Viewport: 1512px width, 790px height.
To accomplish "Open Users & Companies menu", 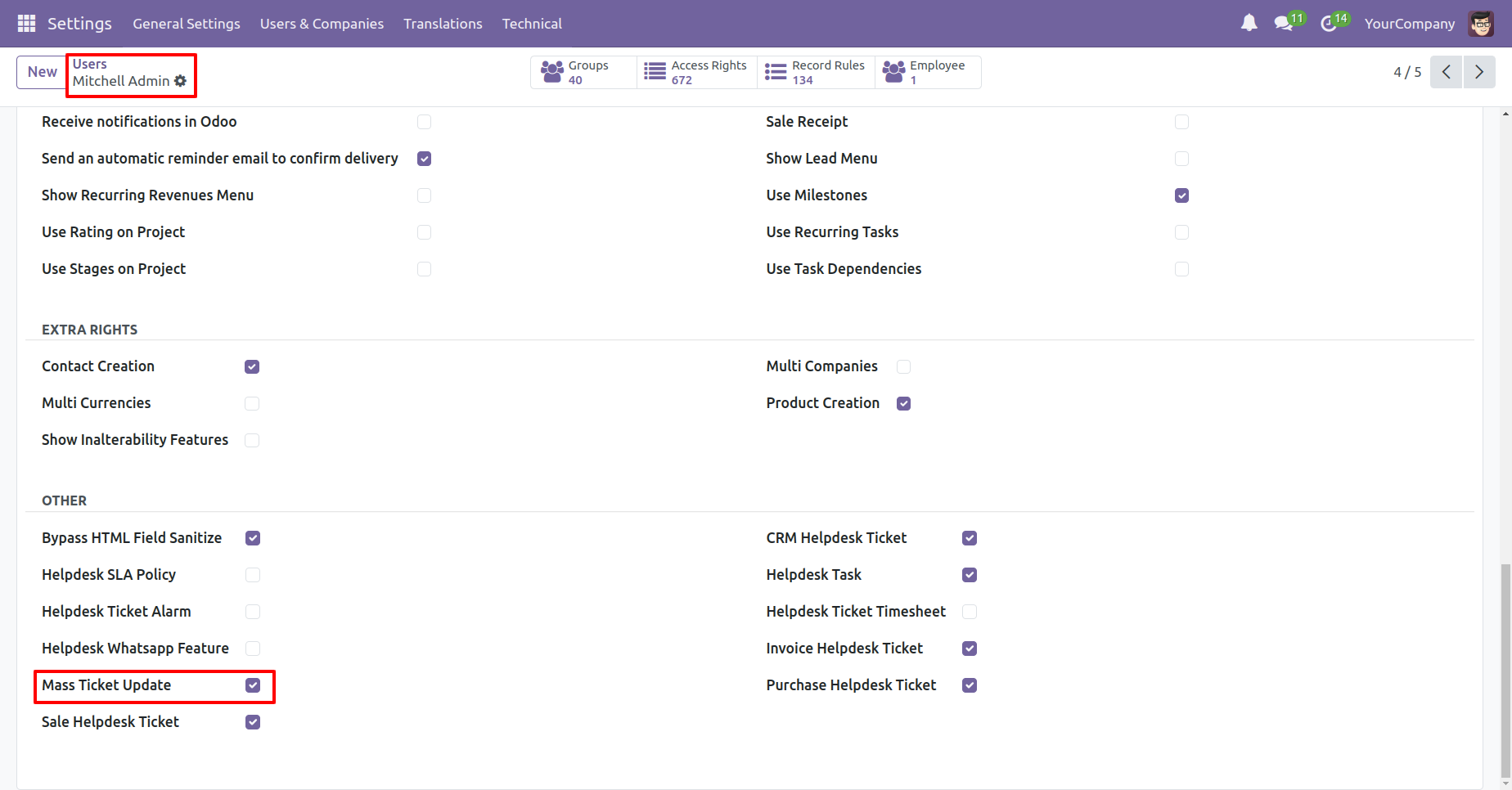I will [322, 24].
